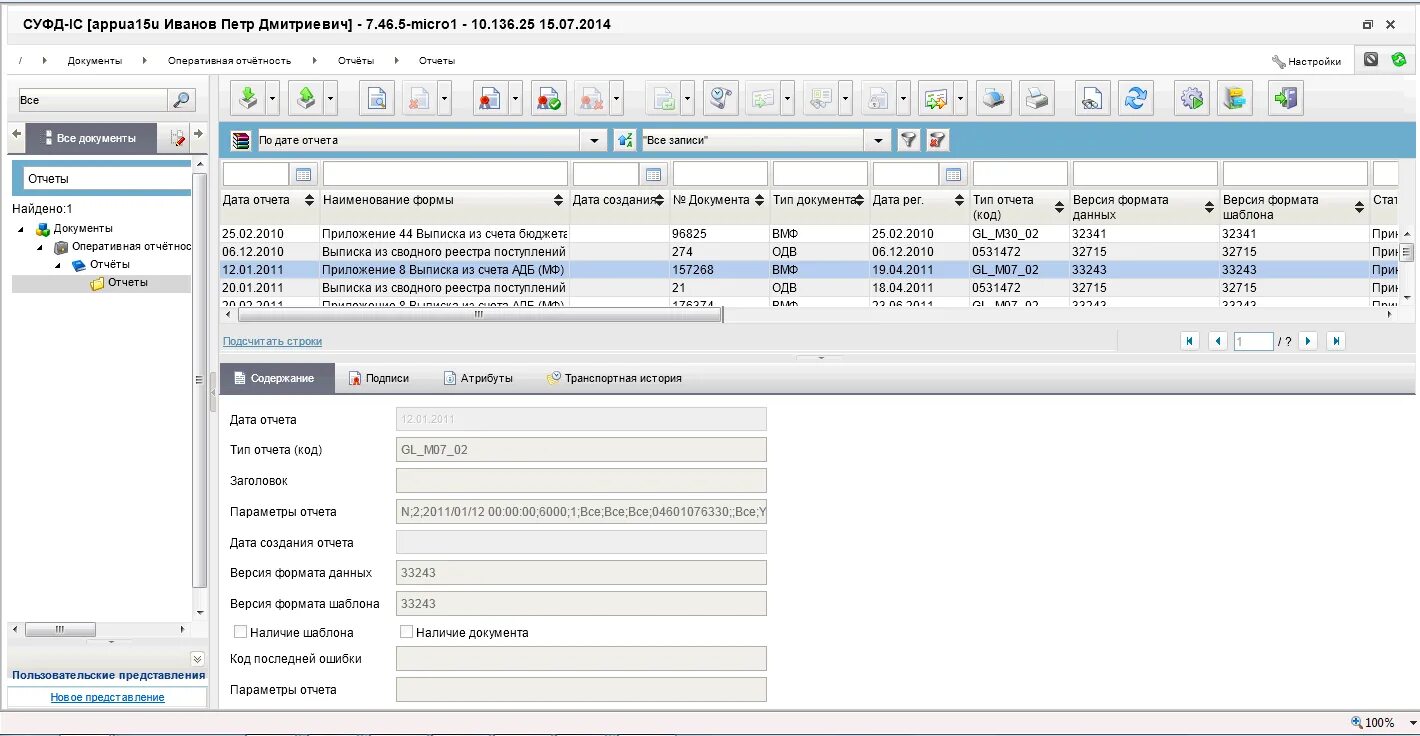Open the 'По дате отчета' sort dropdown

point(596,141)
